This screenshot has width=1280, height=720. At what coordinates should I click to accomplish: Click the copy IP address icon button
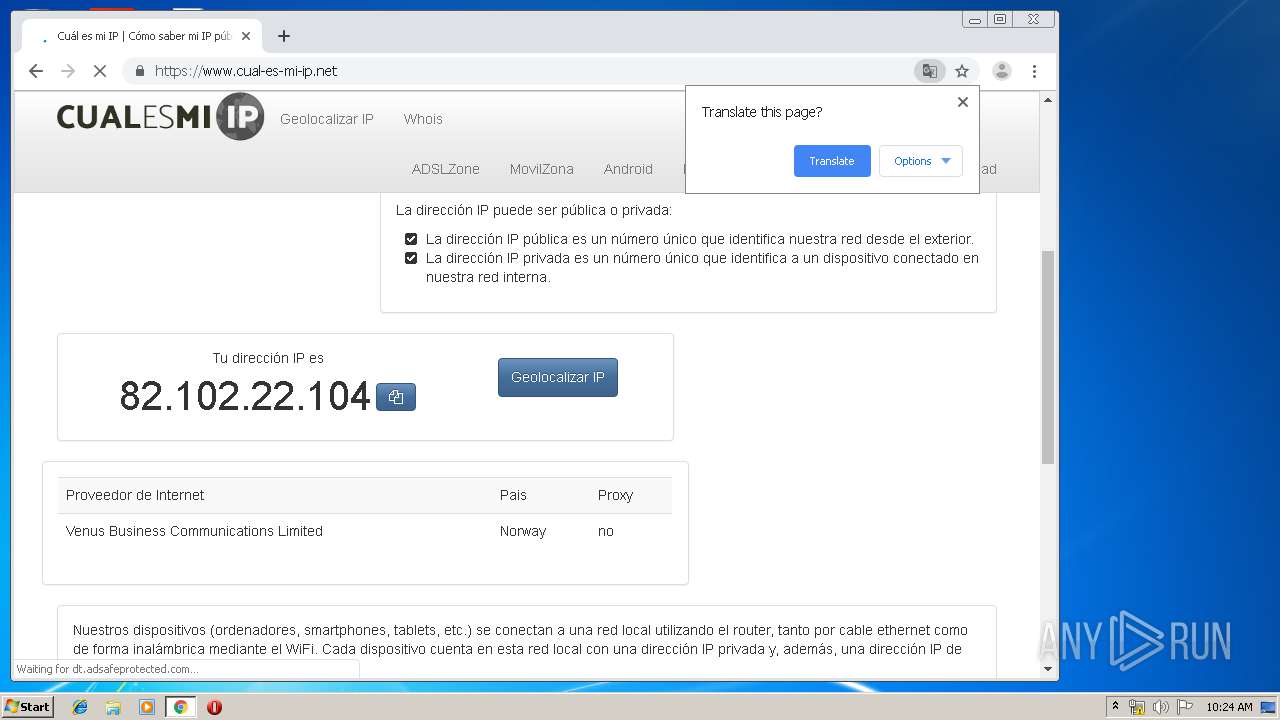point(396,397)
